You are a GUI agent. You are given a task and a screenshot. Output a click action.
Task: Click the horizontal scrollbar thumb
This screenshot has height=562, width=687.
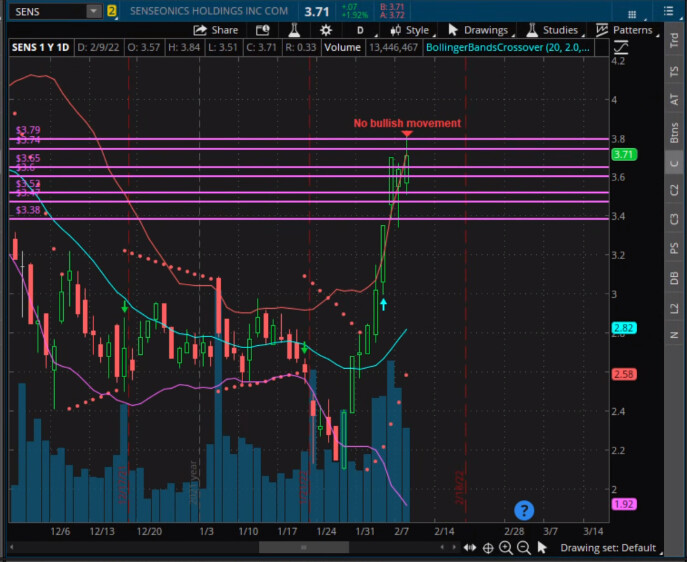[304, 547]
